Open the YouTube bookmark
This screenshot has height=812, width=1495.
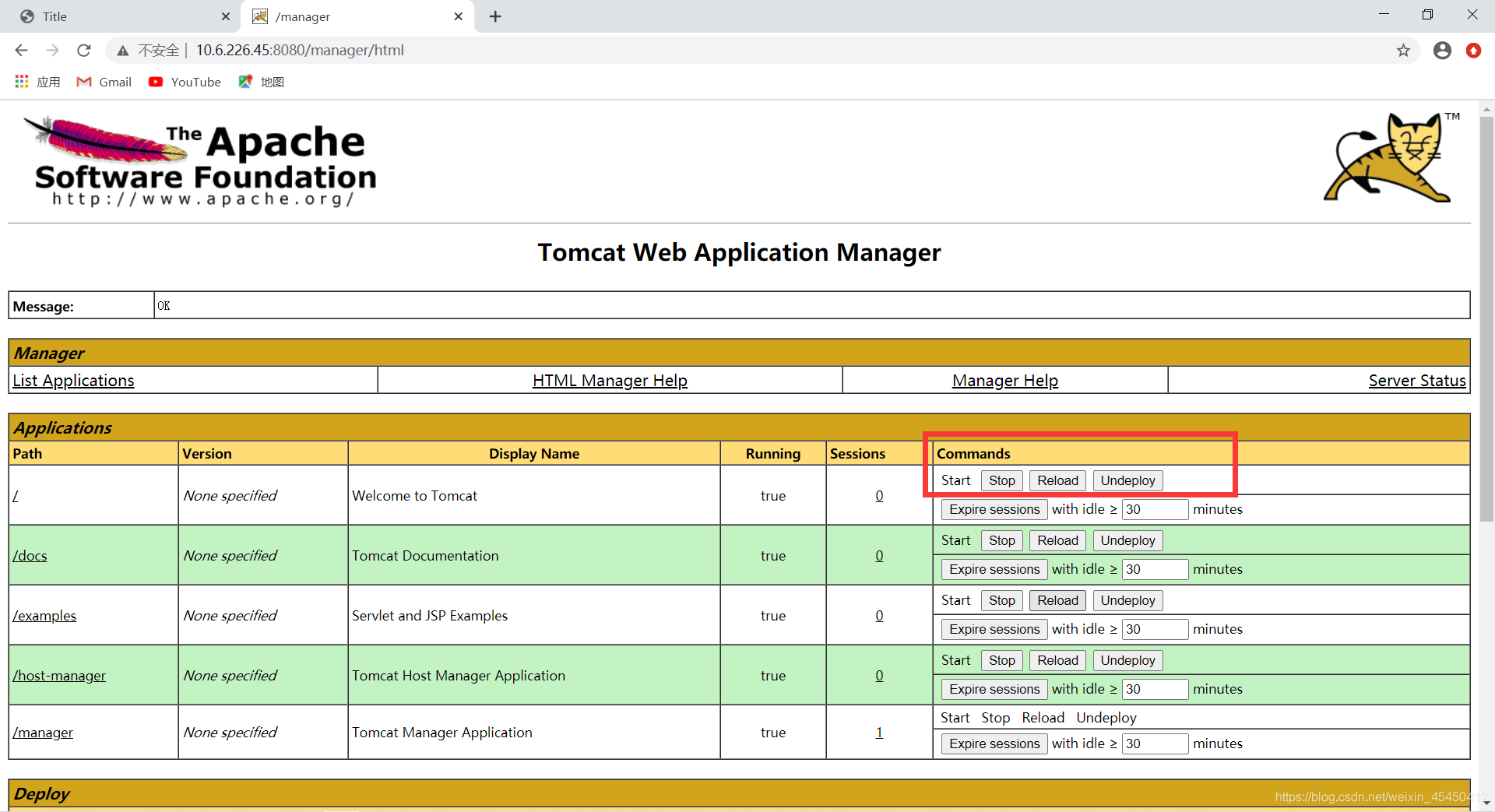(185, 82)
